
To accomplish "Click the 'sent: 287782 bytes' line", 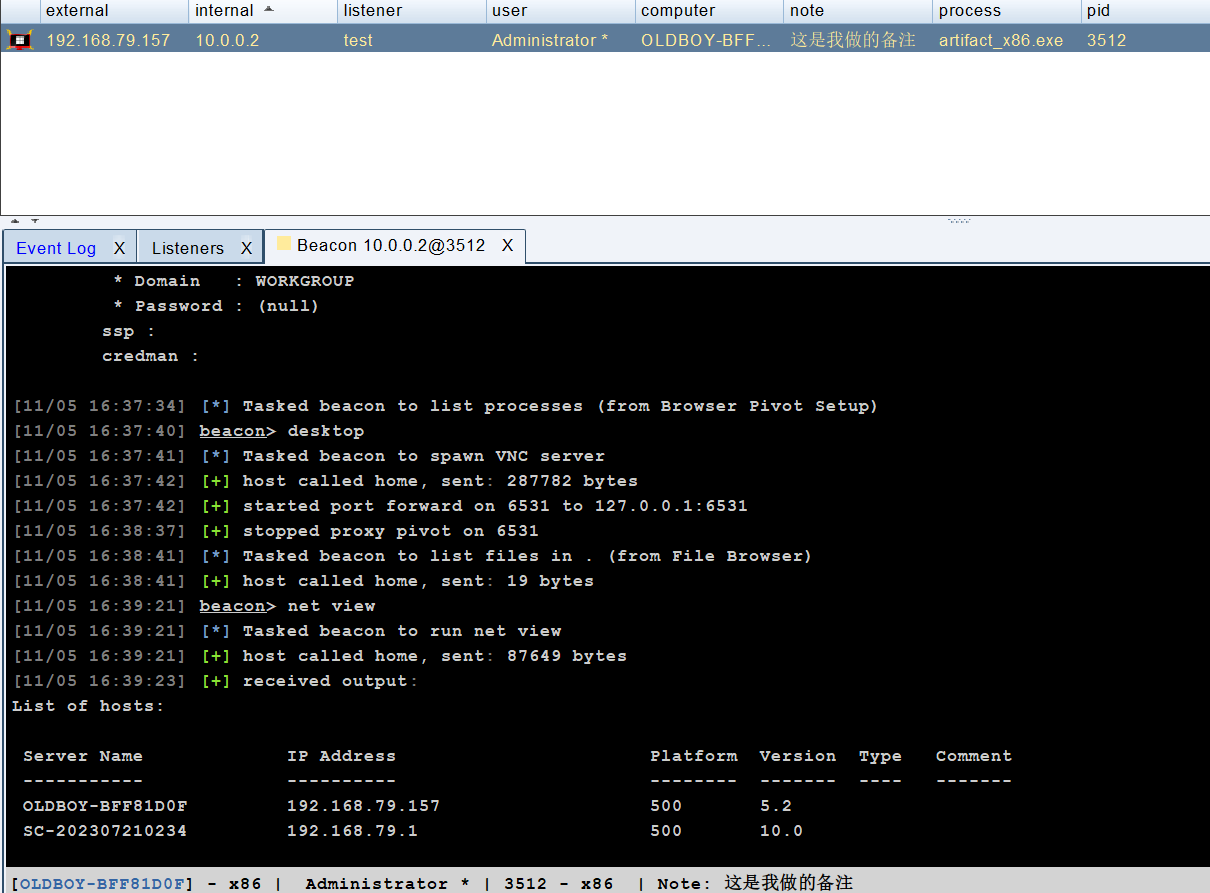I will click(x=325, y=481).
